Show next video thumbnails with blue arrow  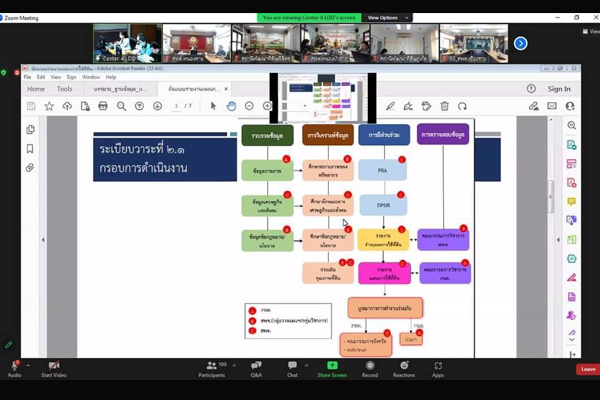(x=520, y=43)
